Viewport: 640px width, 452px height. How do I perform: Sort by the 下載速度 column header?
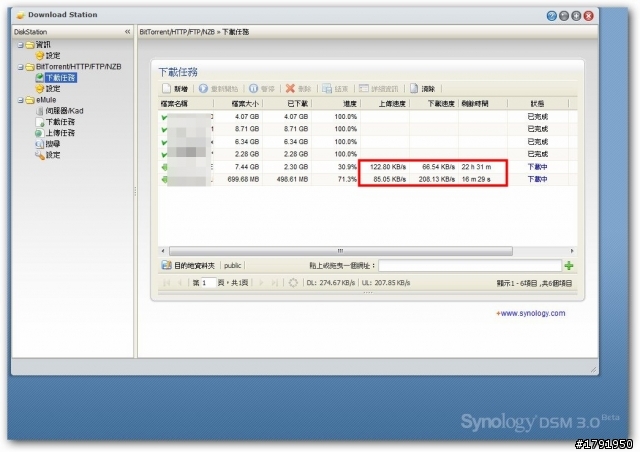(434, 104)
